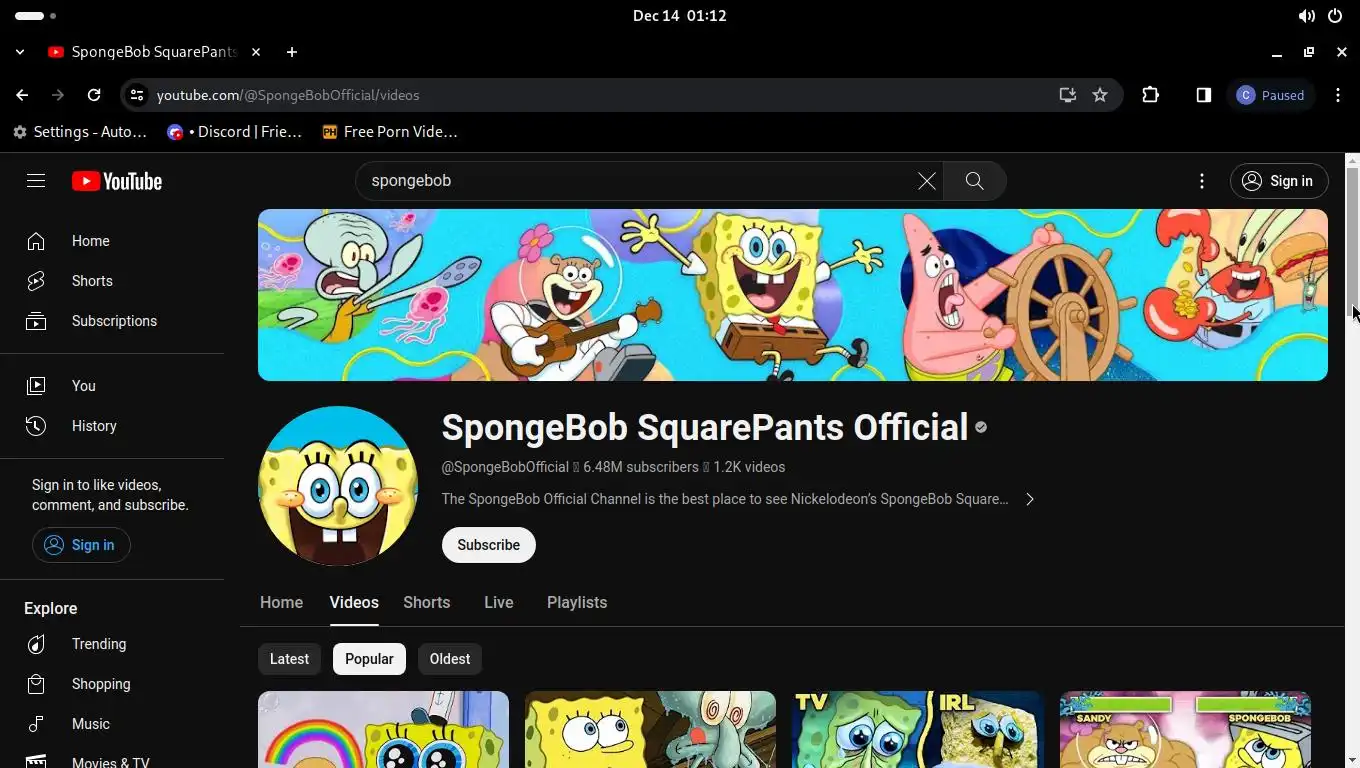Click the browser forward arrow
1360x768 pixels.
[58, 95]
